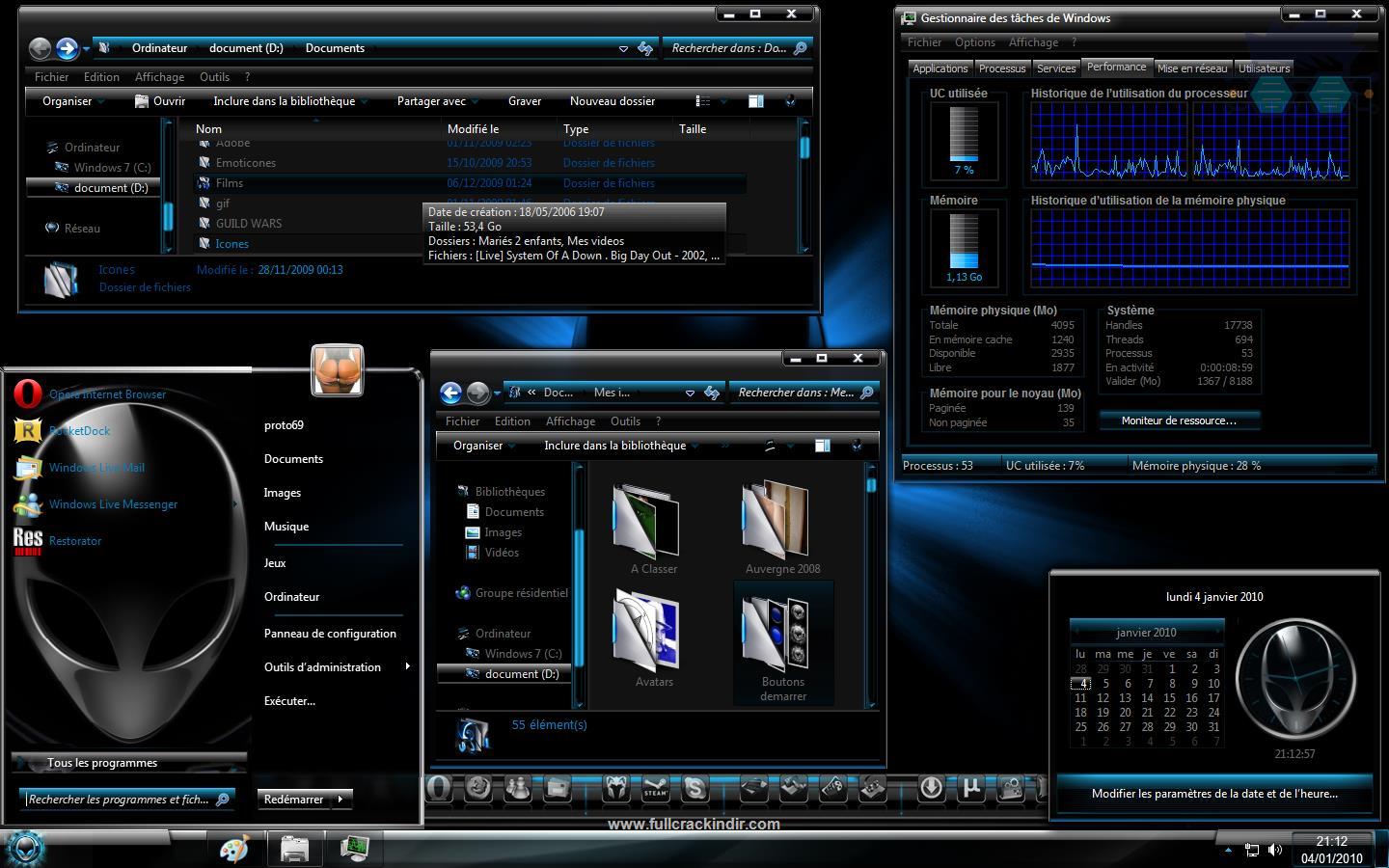Open the Guild Wars dock icon
The height and width of the screenshot is (868, 1389).
pos(615,788)
